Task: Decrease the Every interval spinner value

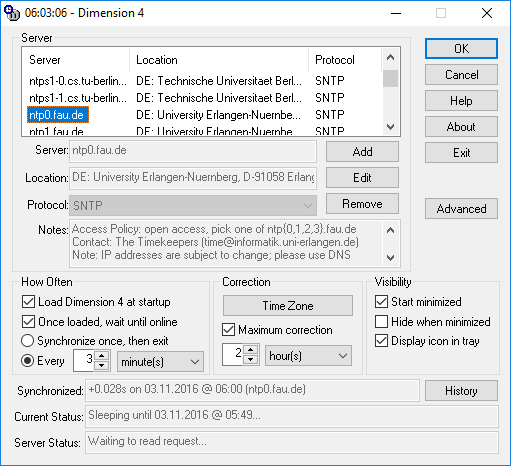Action: (x=102, y=366)
